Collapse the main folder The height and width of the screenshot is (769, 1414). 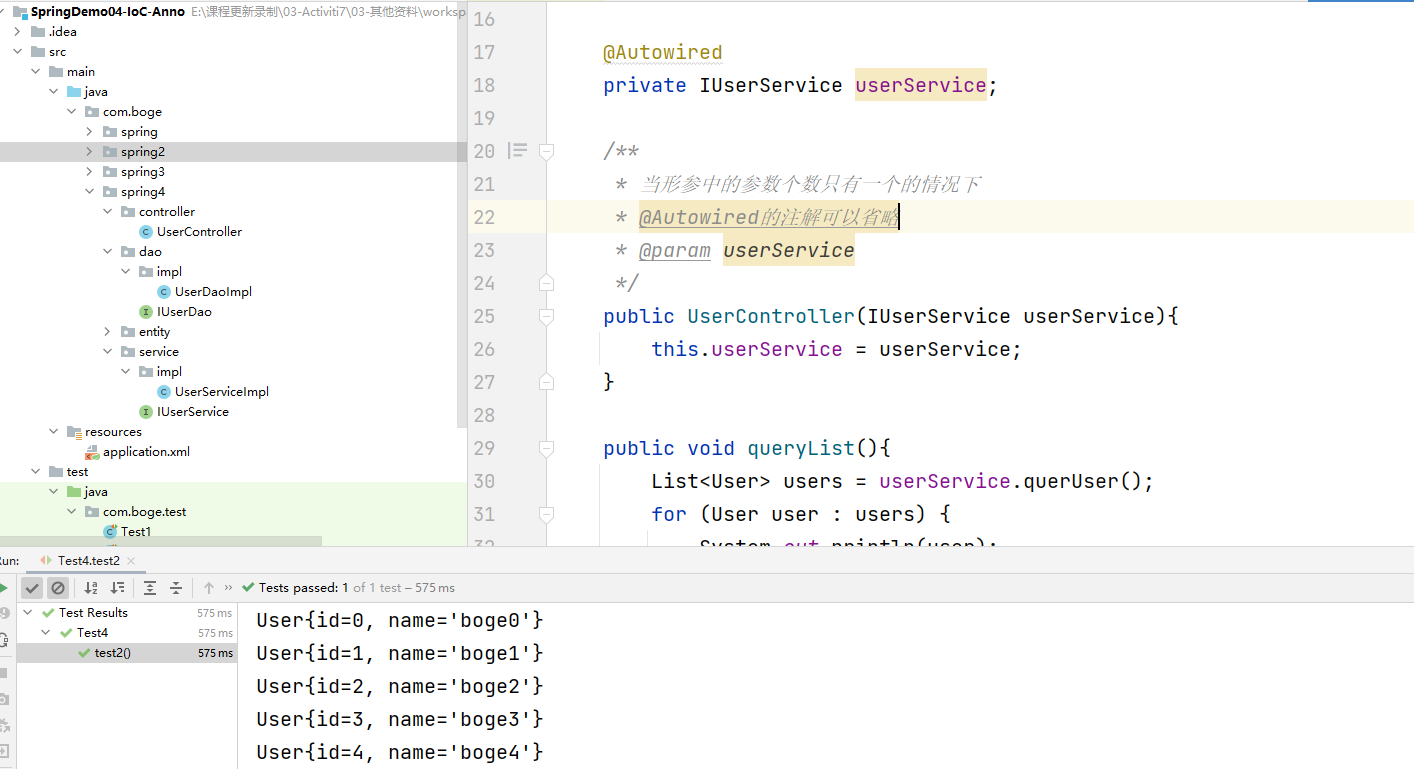[35, 72]
